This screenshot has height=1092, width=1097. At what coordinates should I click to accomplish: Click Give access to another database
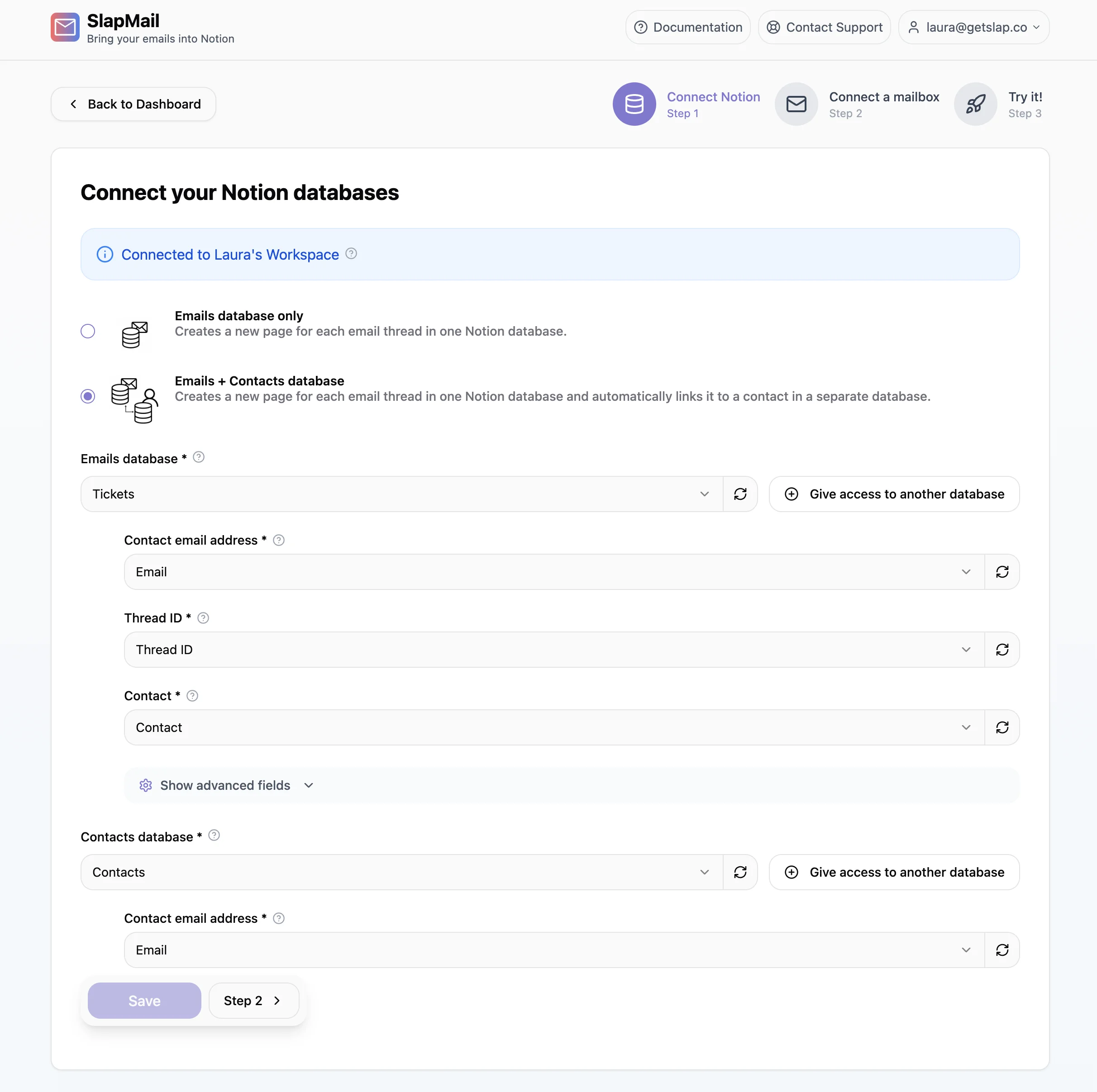[893, 494]
